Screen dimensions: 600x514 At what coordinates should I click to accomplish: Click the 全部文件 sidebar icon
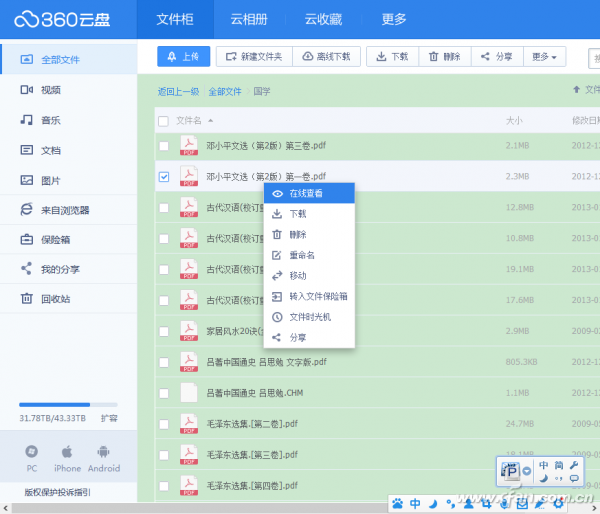tap(26, 59)
